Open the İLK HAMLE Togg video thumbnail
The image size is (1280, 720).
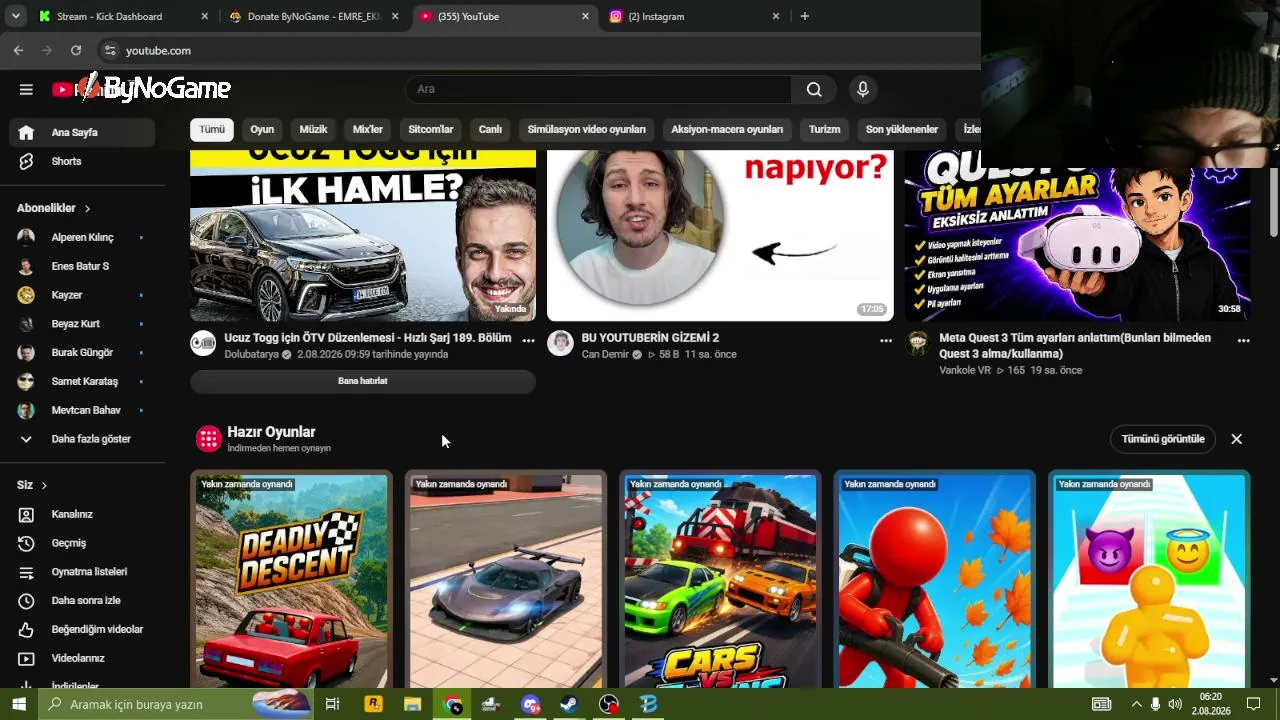pos(363,236)
